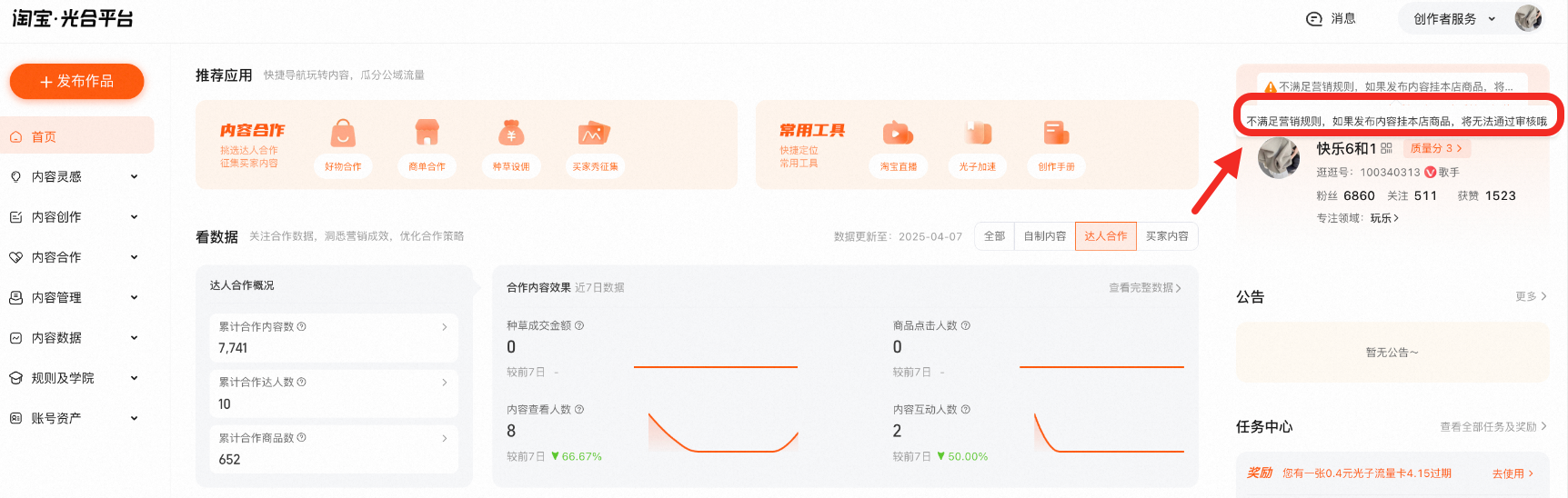Open the 创作者服务 dropdown
Screen dimensions: 1568x498
[x=1454, y=19]
